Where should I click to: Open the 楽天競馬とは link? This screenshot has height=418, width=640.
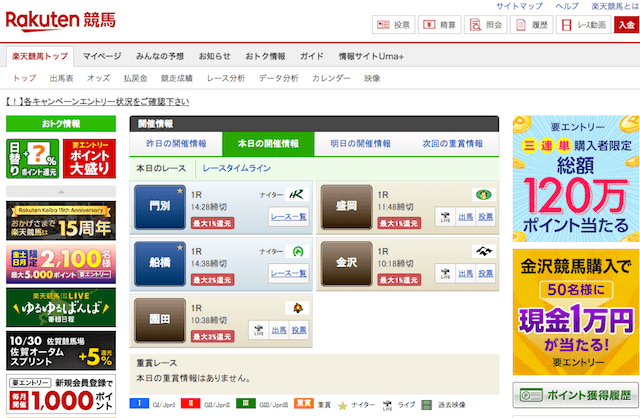pyautogui.click(x=615, y=6)
